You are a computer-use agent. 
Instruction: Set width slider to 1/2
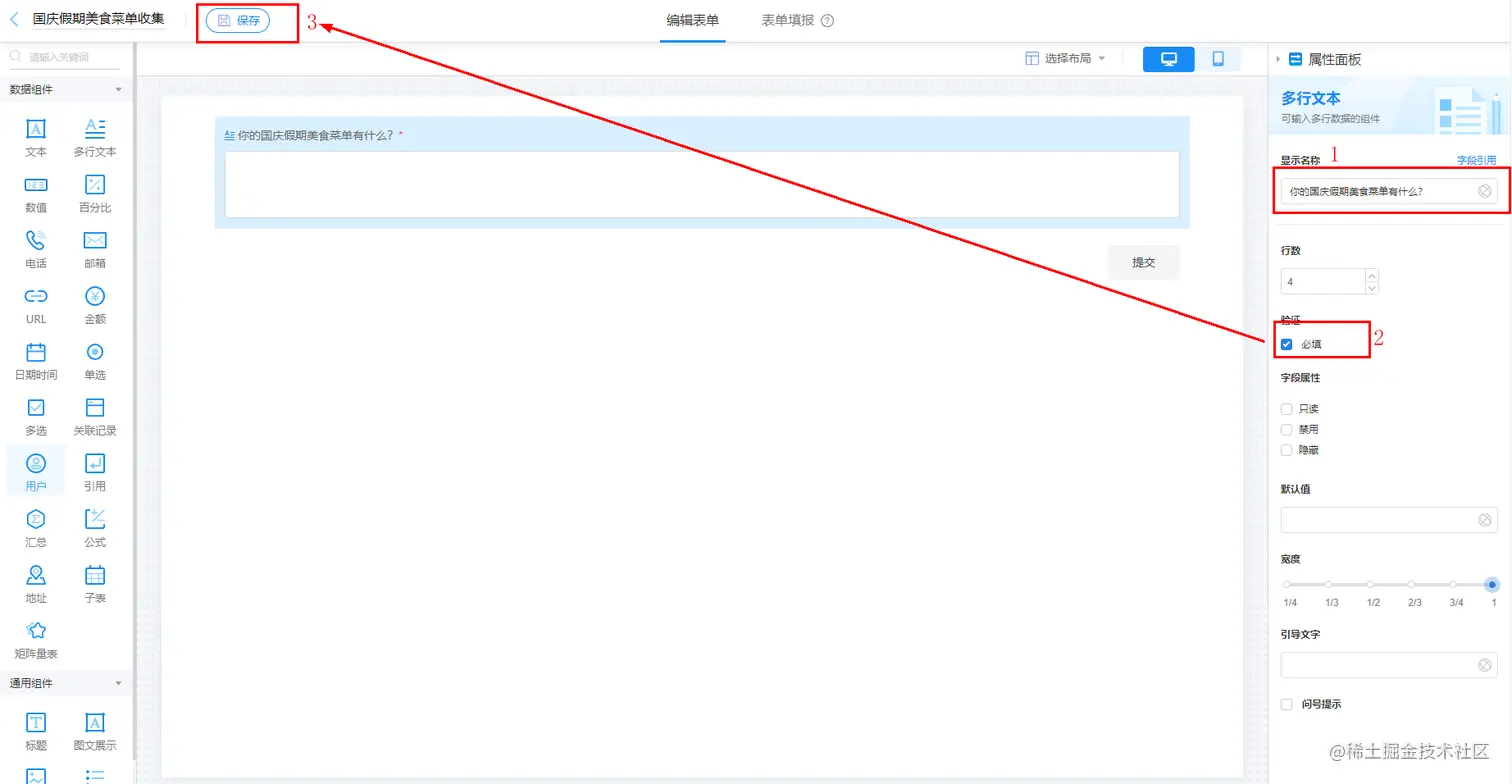click(1371, 584)
